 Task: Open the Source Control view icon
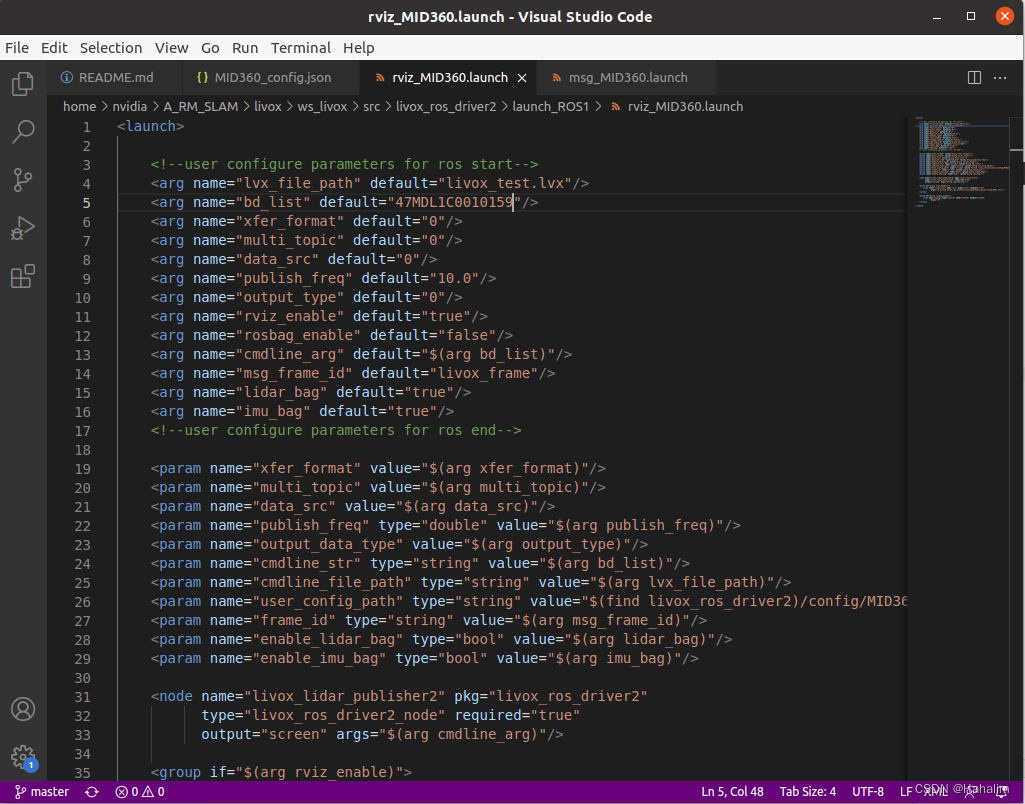click(x=23, y=180)
